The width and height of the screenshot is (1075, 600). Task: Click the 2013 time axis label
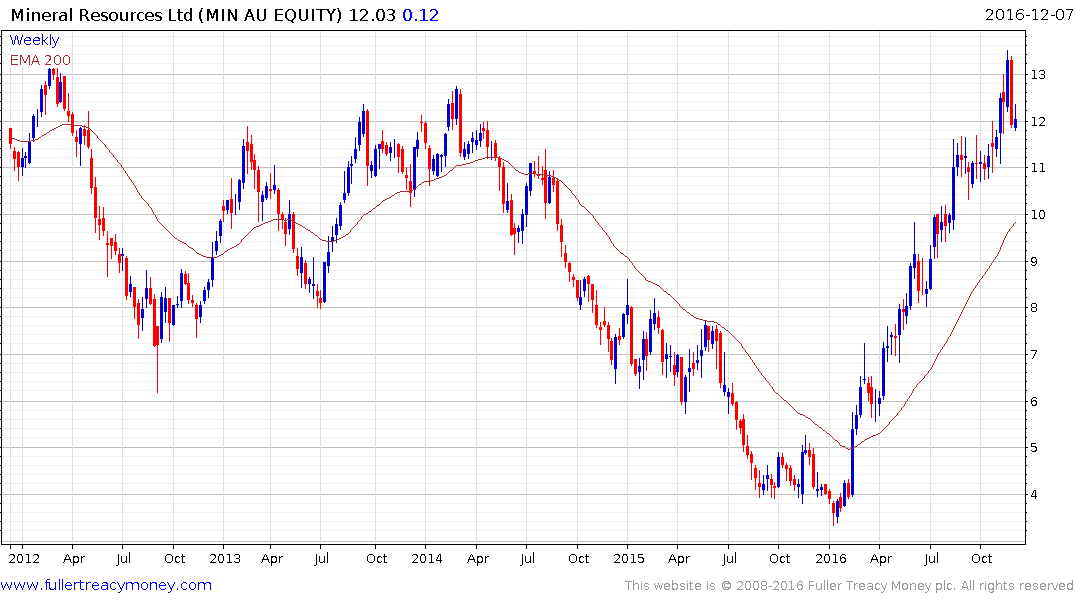point(225,558)
